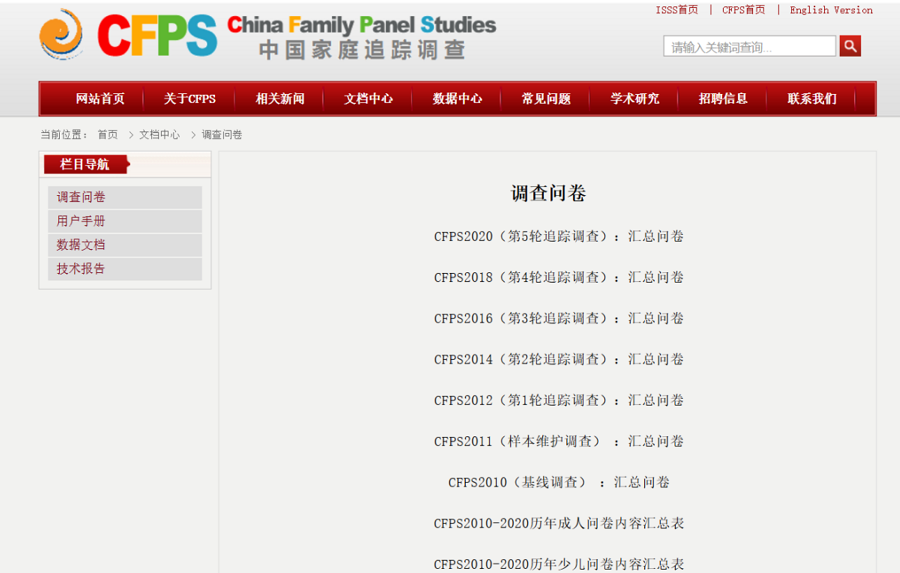This screenshot has height=573, width=900.
Task: Open the 数据中心 menu item
Action: pyautogui.click(x=457, y=99)
